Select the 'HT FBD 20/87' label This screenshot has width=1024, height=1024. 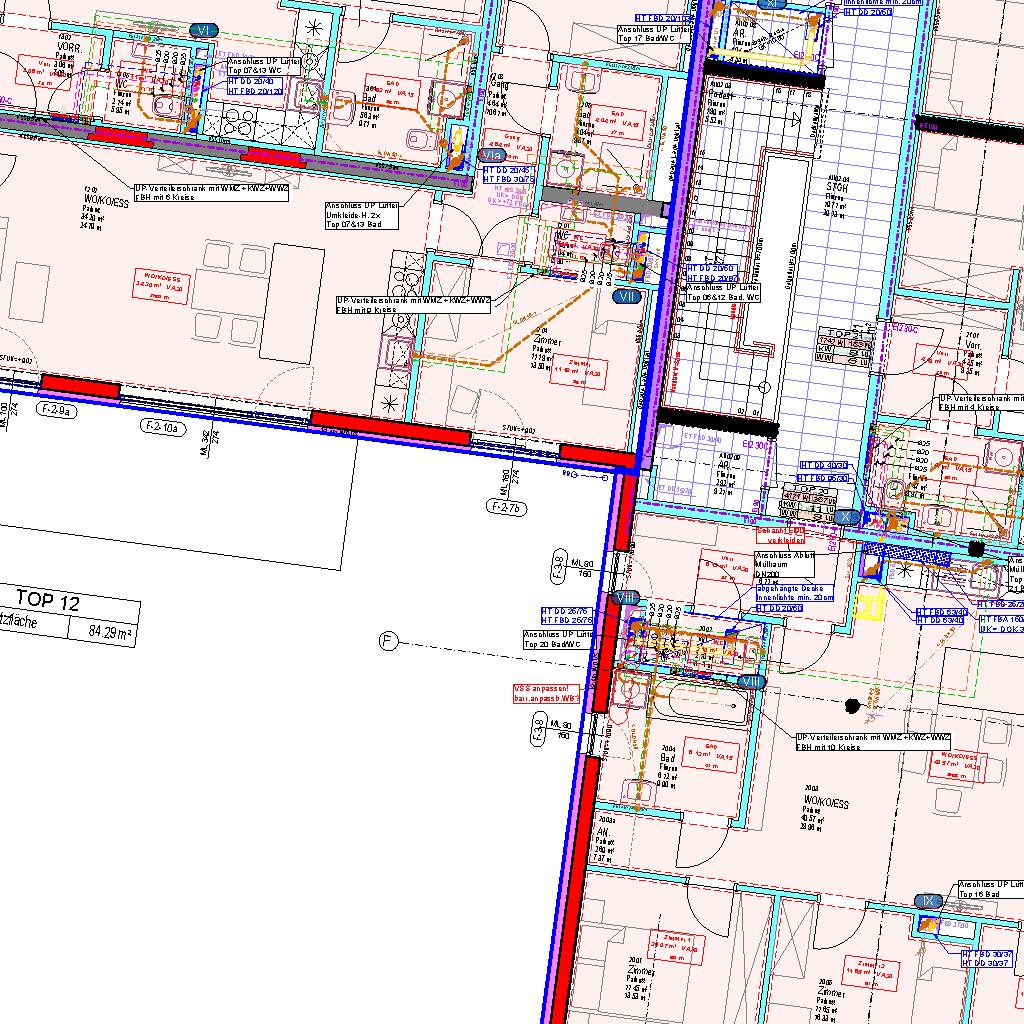pos(712,278)
